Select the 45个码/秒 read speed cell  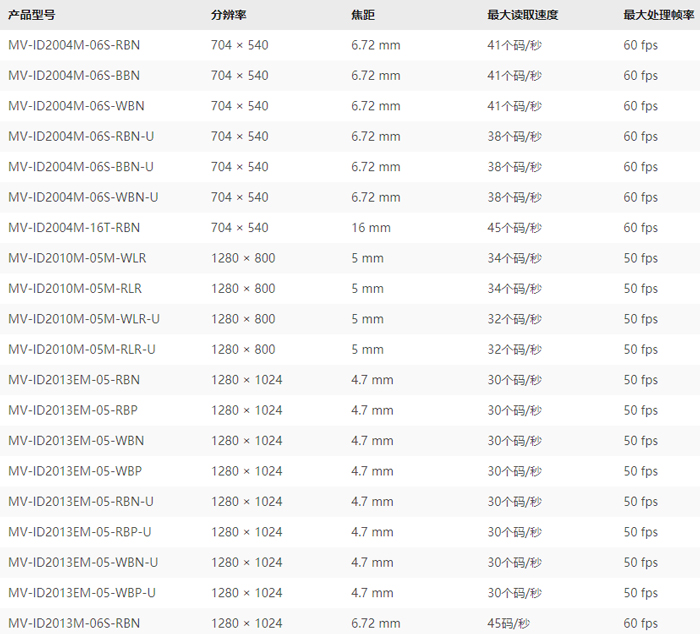(514, 228)
